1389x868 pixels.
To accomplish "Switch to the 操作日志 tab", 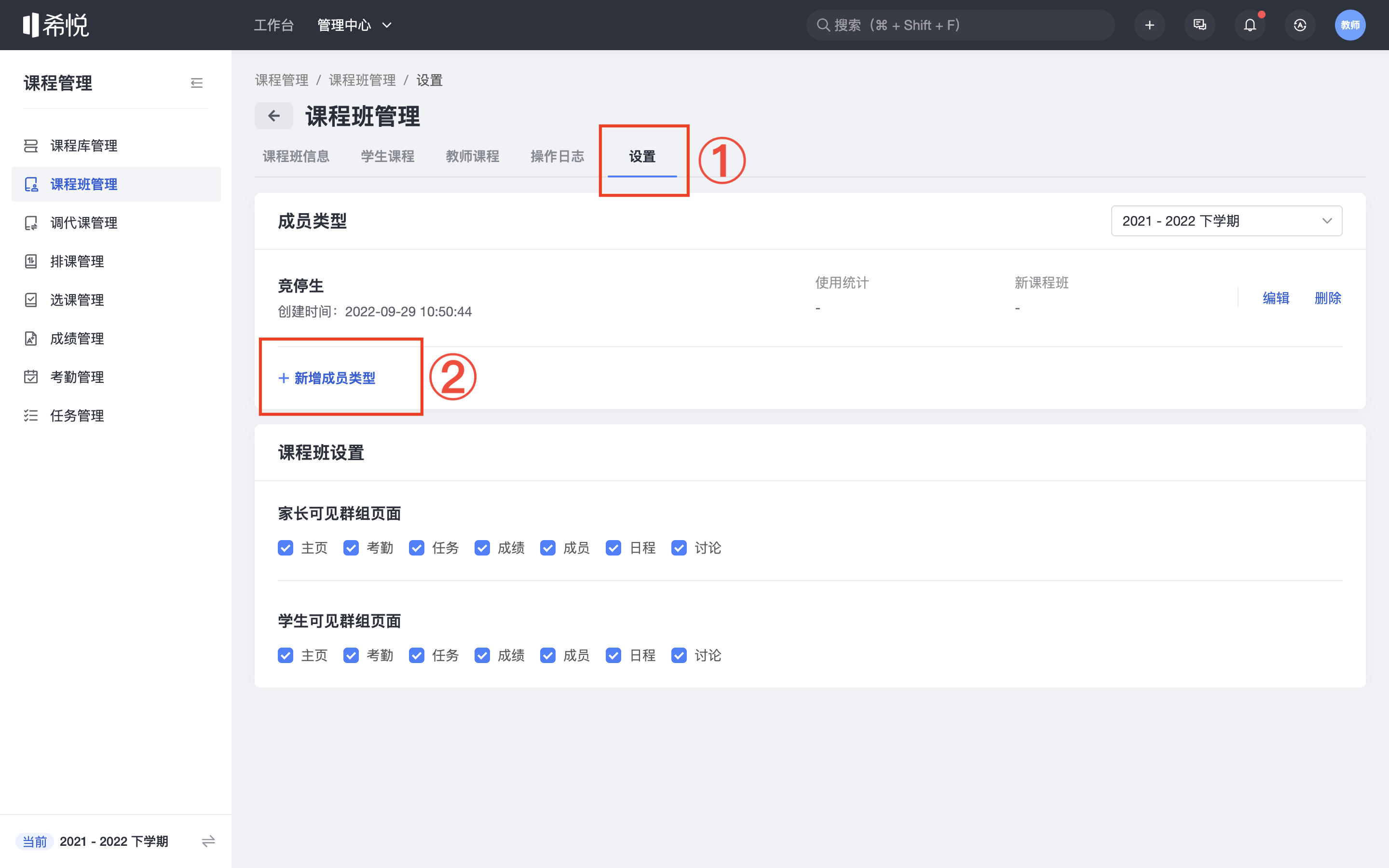I will click(x=558, y=156).
